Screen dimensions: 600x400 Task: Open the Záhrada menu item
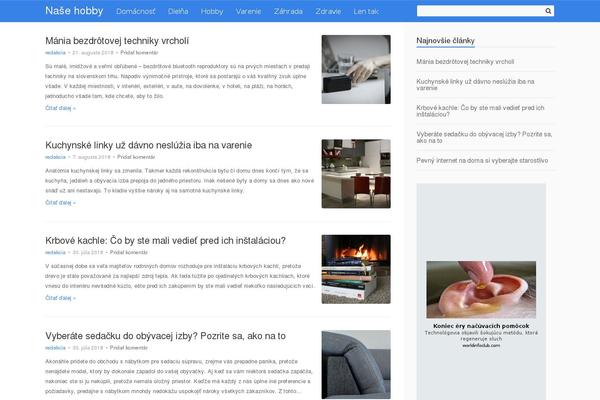pos(288,11)
